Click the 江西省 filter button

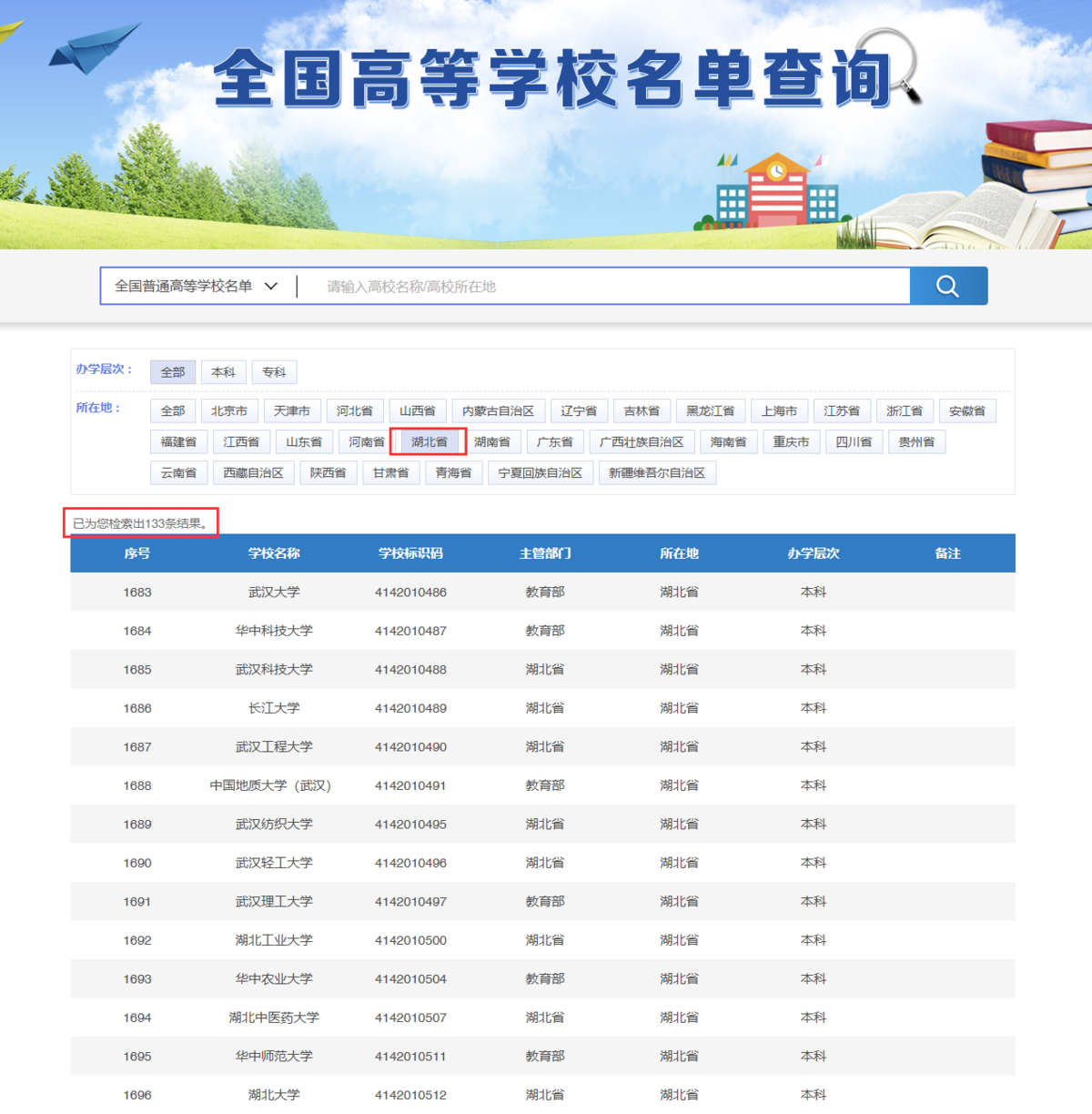coord(241,442)
